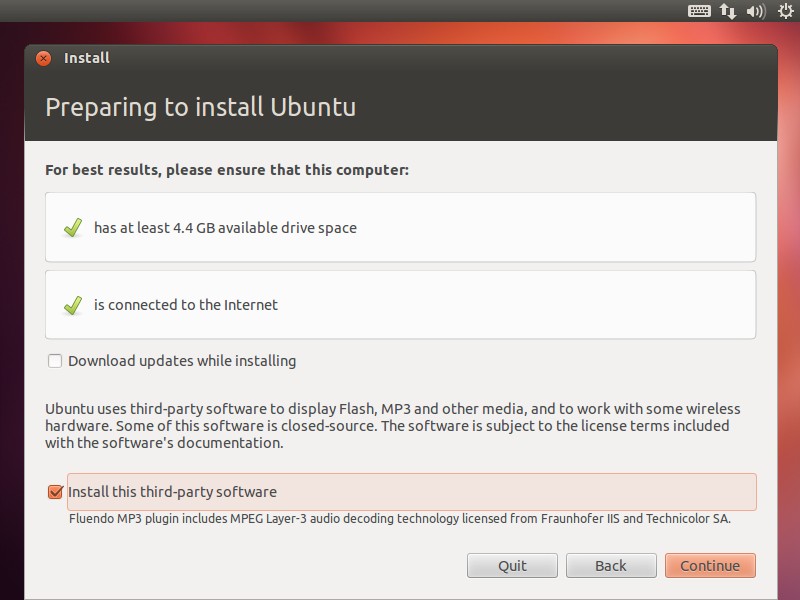Enable Download updates while installing
Screen dimensions: 800x600
pos(55,361)
